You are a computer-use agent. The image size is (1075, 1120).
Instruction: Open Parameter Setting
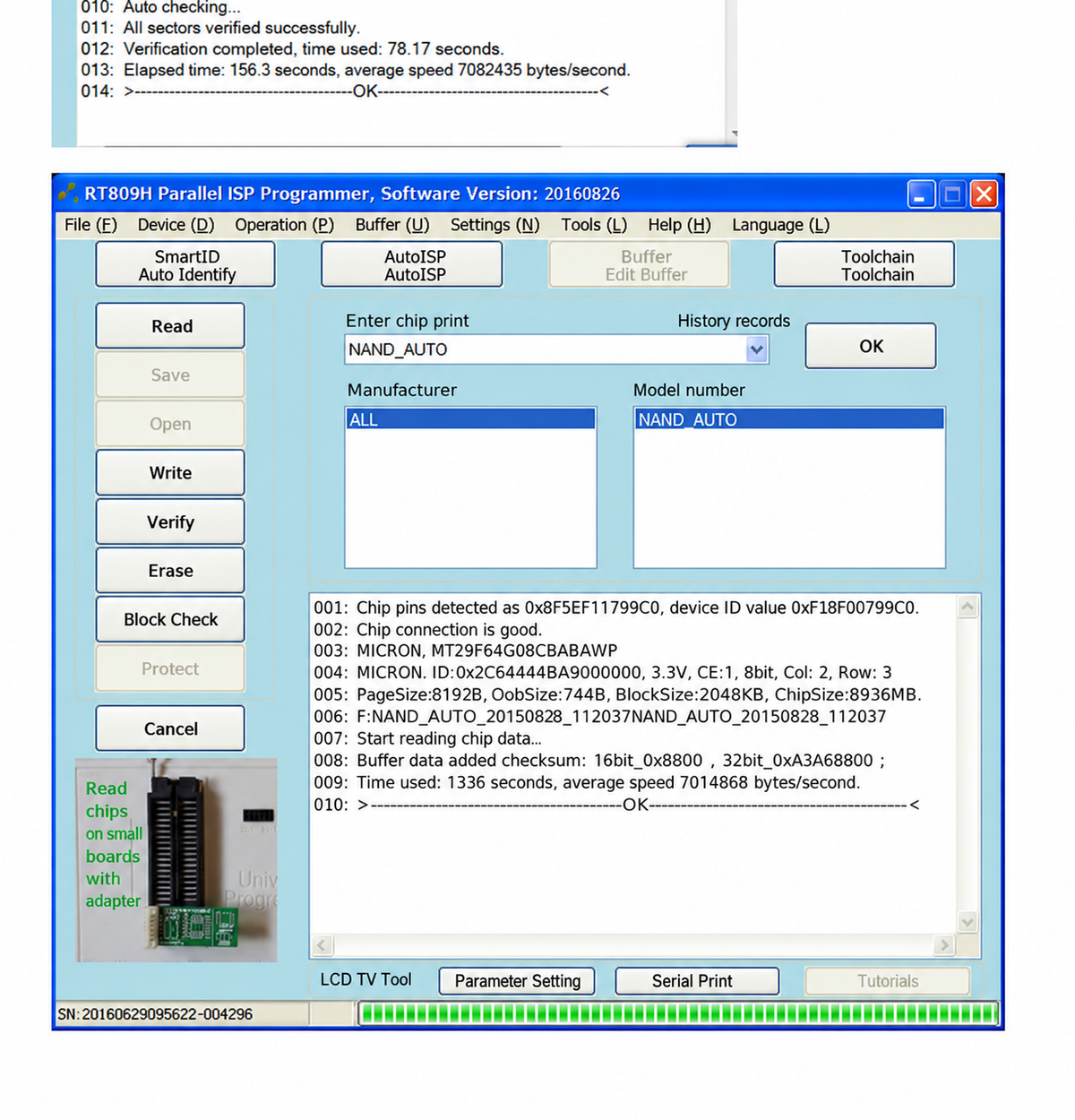point(518,981)
